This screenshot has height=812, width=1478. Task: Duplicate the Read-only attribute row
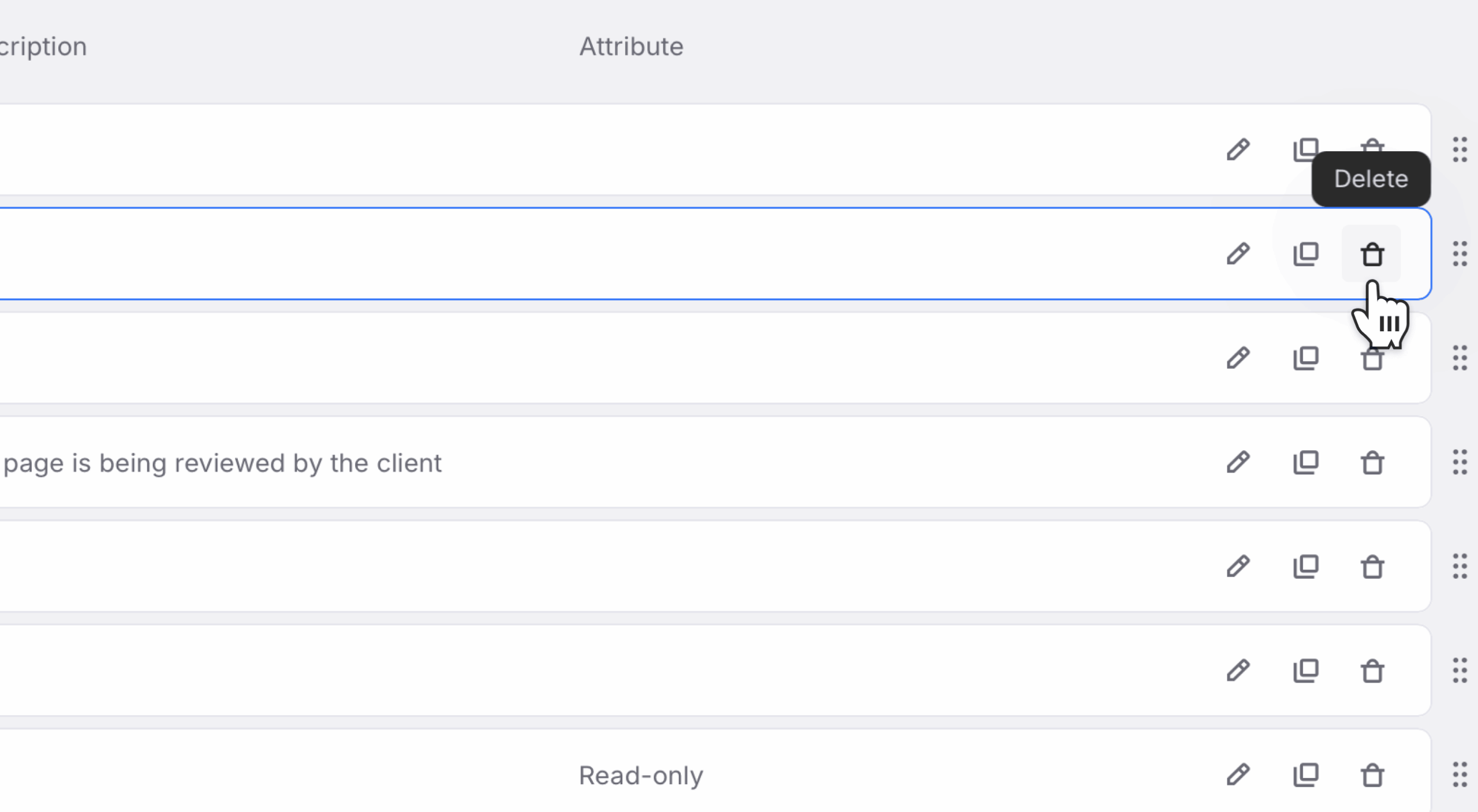coord(1305,775)
